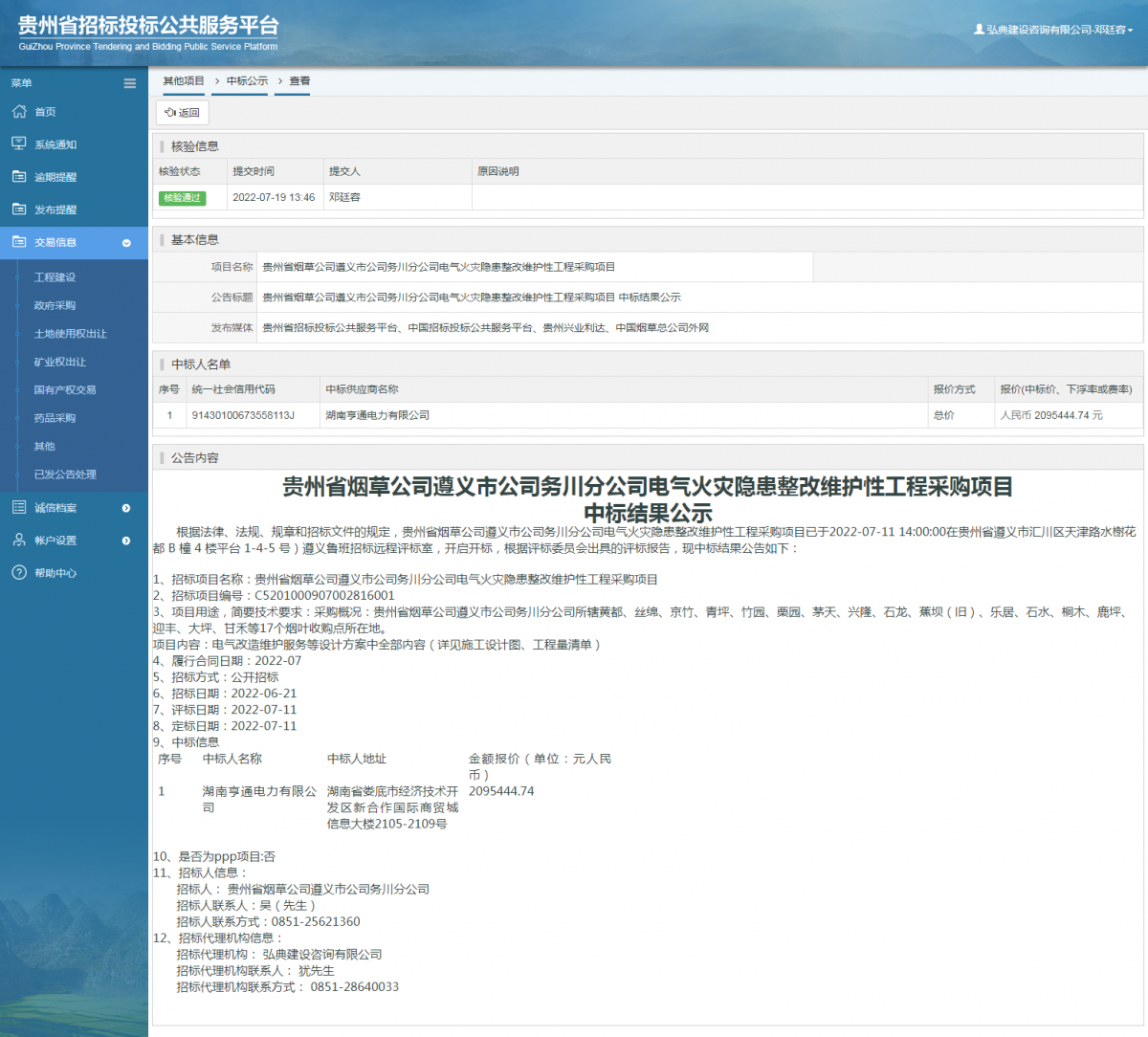Viewport: 1148px width, 1037px height.
Task: Open 帮助中心 menu item
Action: click(x=55, y=573)
